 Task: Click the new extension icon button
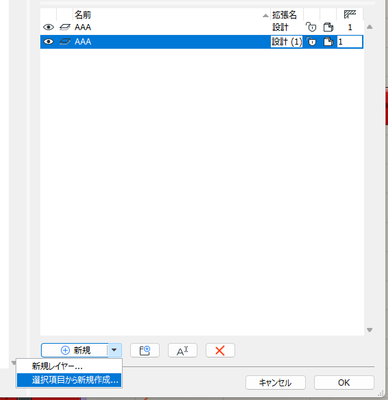point(145,351)
